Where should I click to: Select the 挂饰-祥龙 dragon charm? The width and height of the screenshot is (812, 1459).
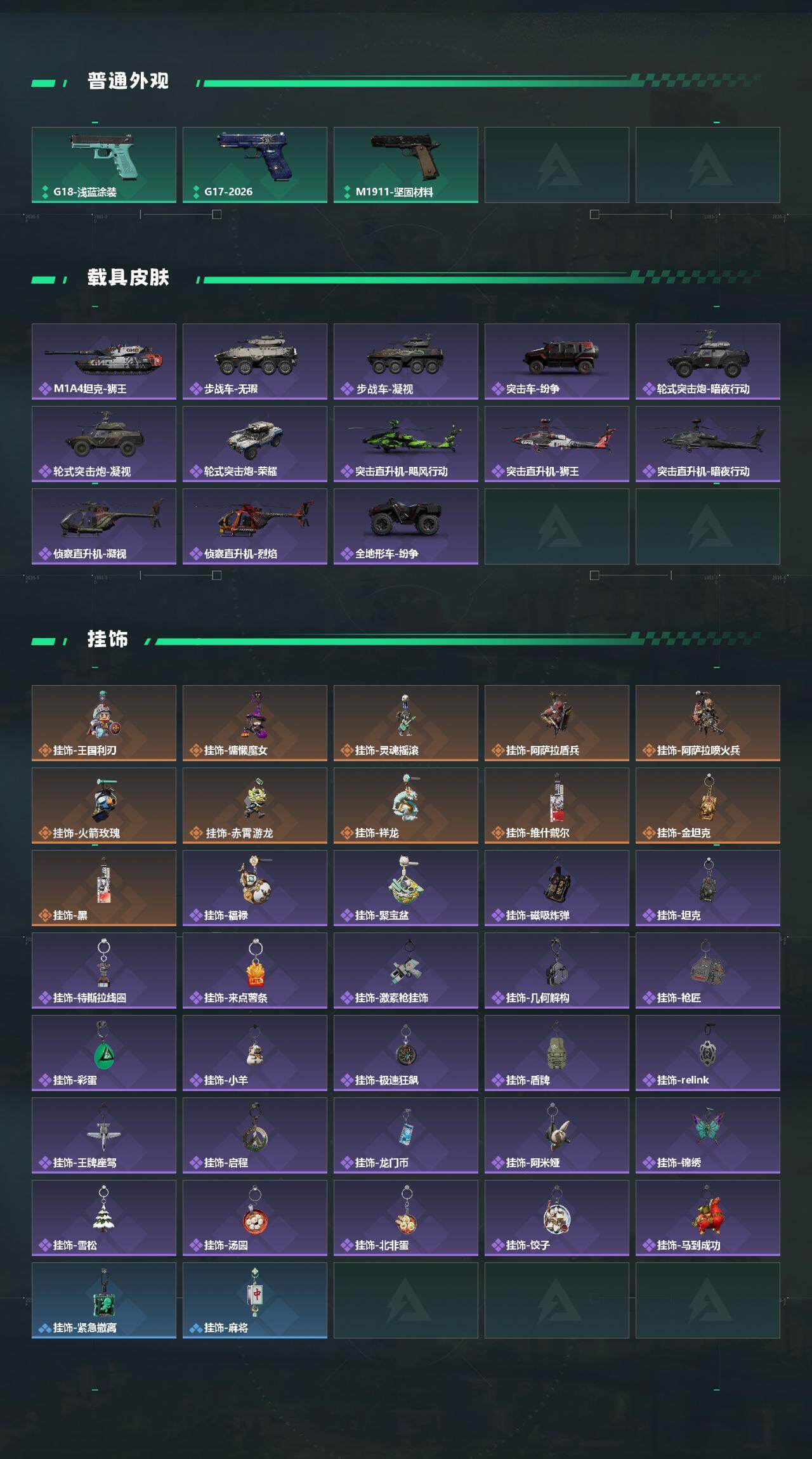coord(406,806)
